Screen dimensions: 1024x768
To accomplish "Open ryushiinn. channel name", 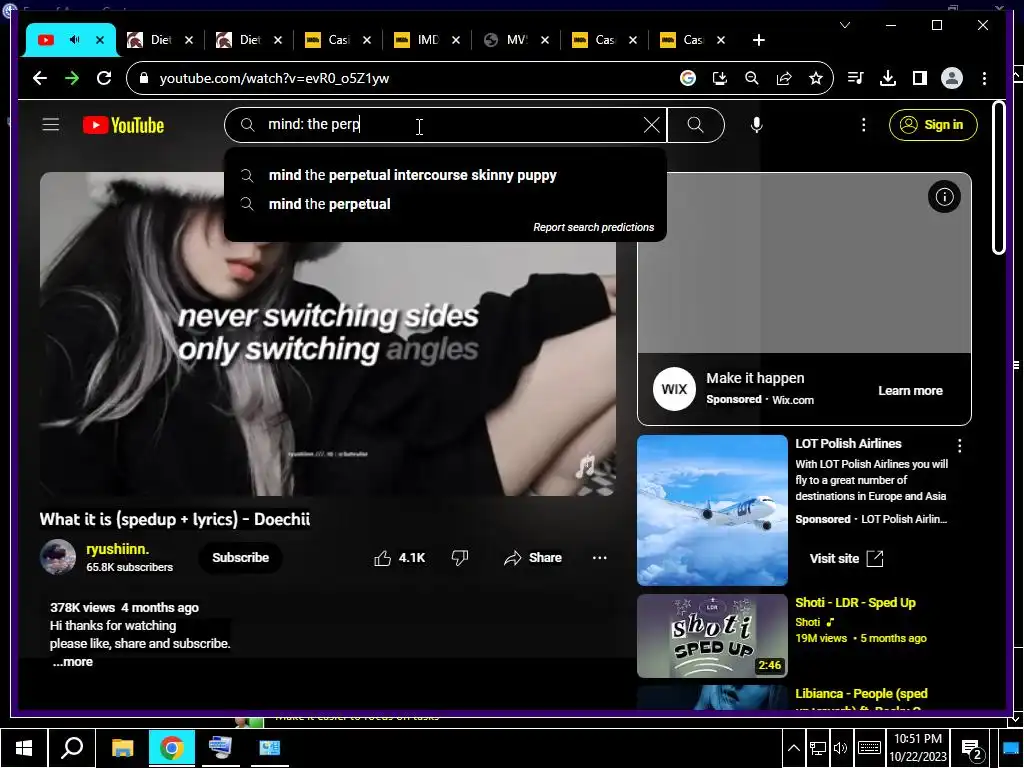I will pos(118,549).
